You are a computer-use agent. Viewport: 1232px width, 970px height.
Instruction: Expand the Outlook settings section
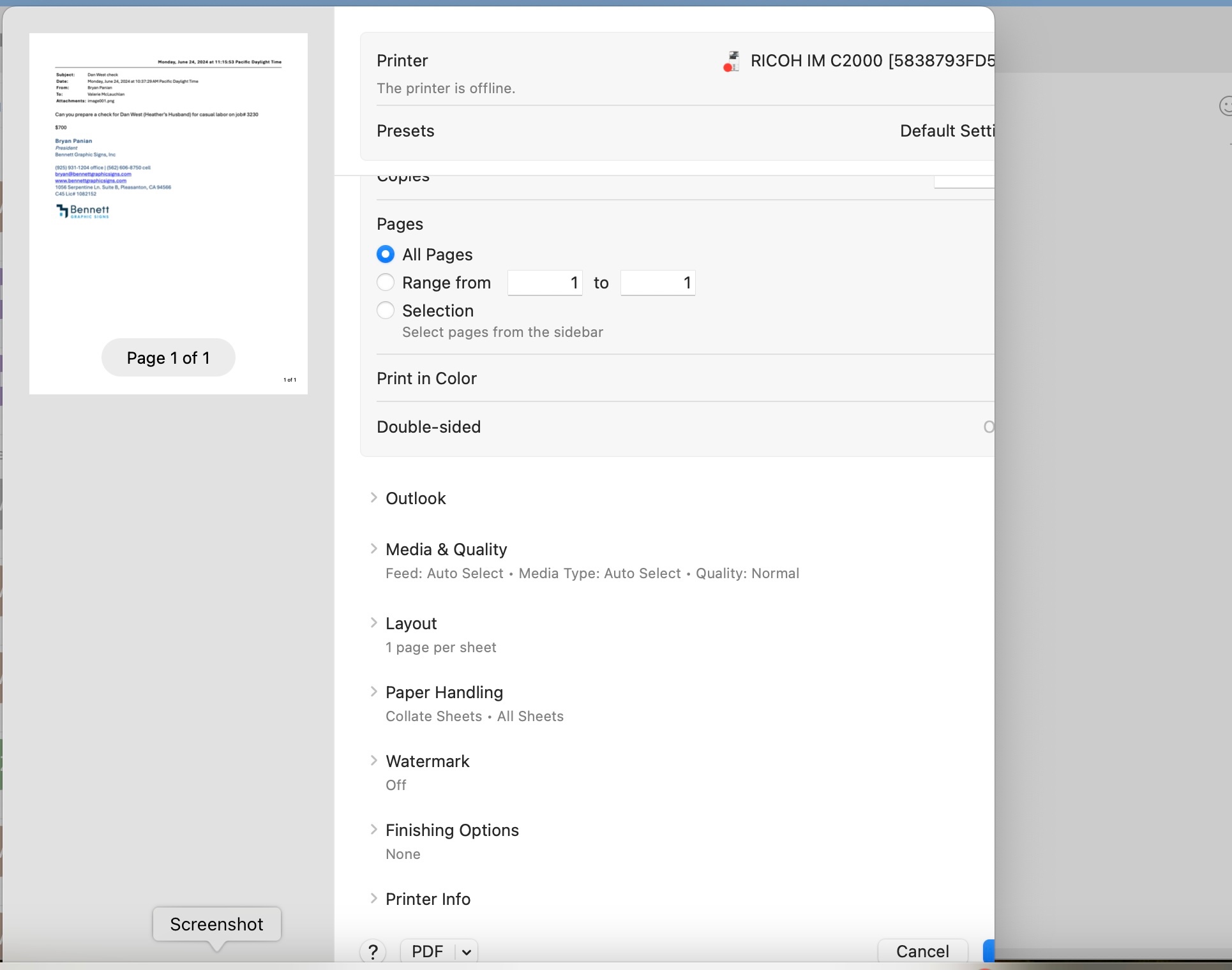point(374,498)
